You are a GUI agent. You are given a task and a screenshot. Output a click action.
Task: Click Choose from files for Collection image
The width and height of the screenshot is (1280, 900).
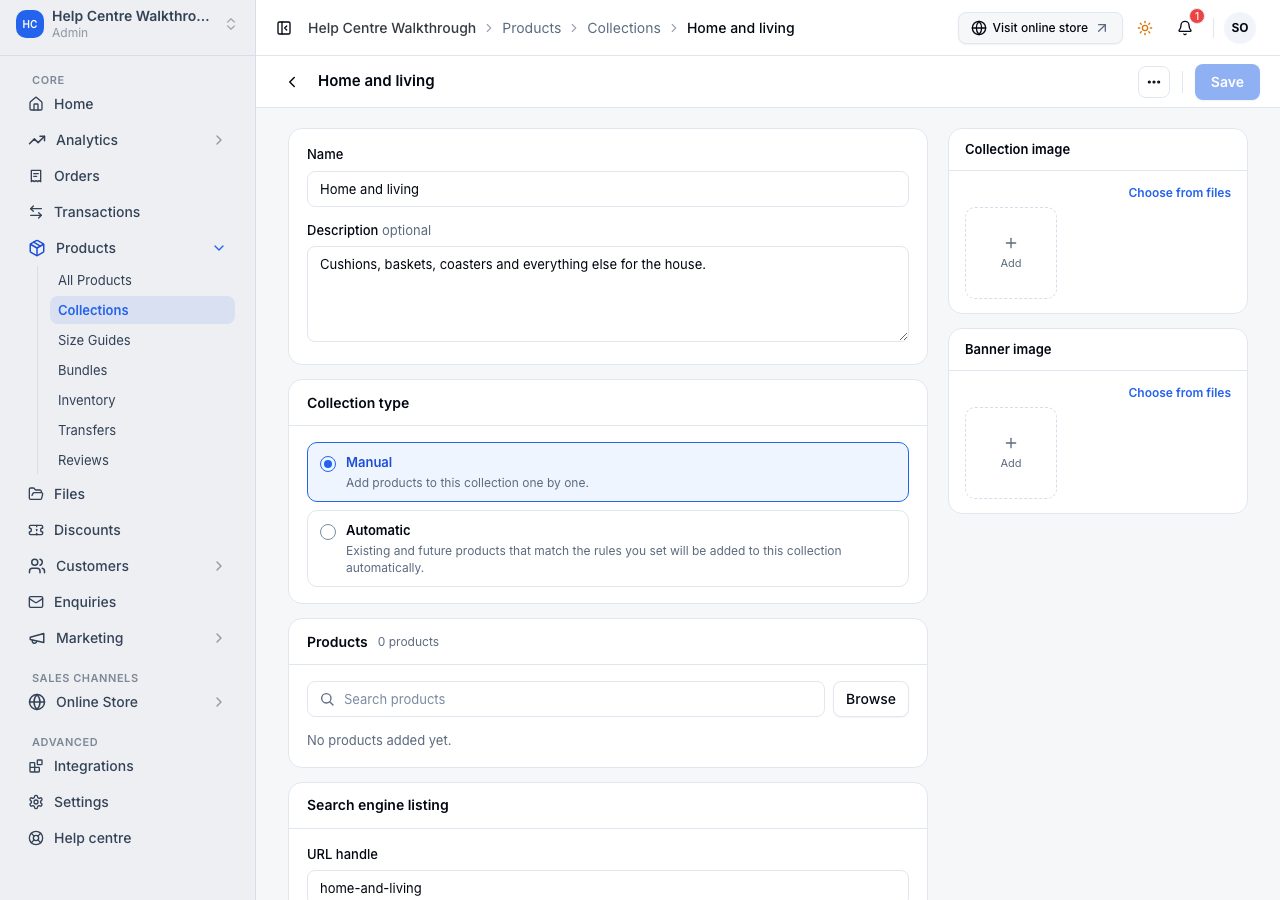pos(1179,193)
